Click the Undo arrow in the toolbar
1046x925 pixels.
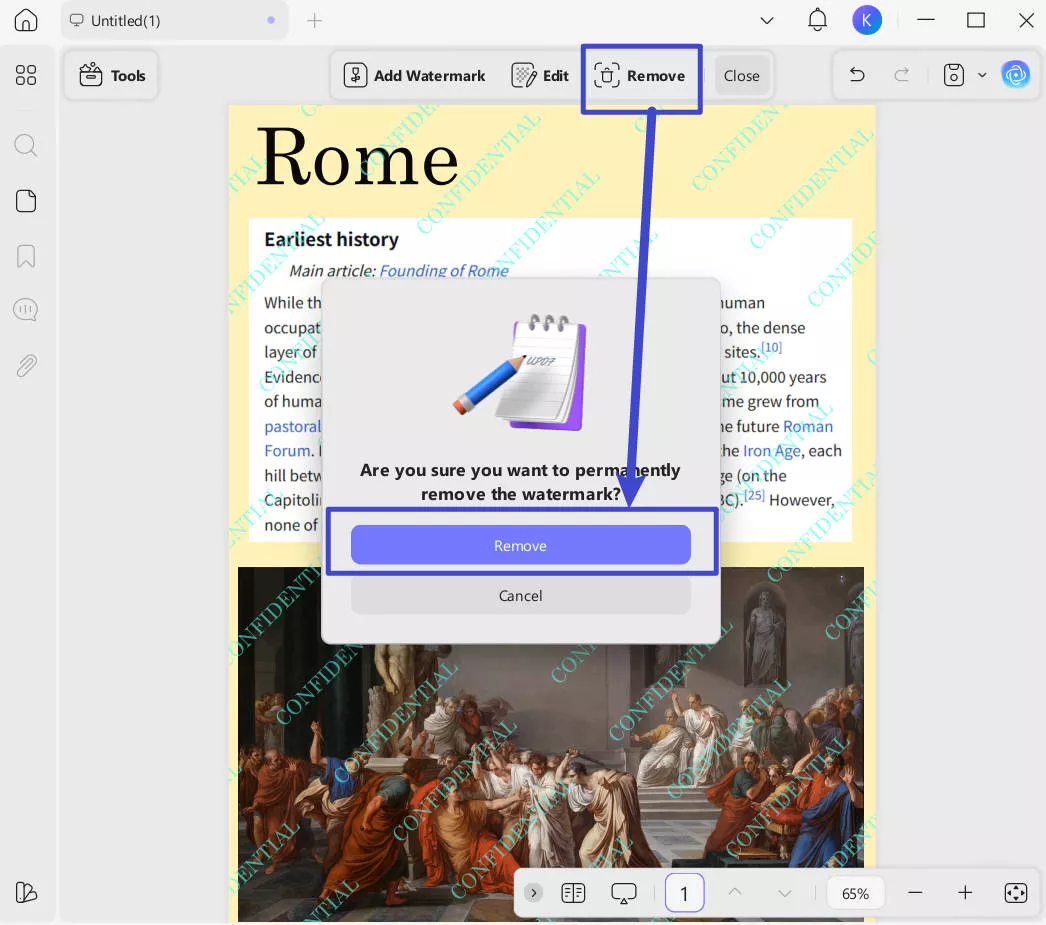(x=857, y=74)
